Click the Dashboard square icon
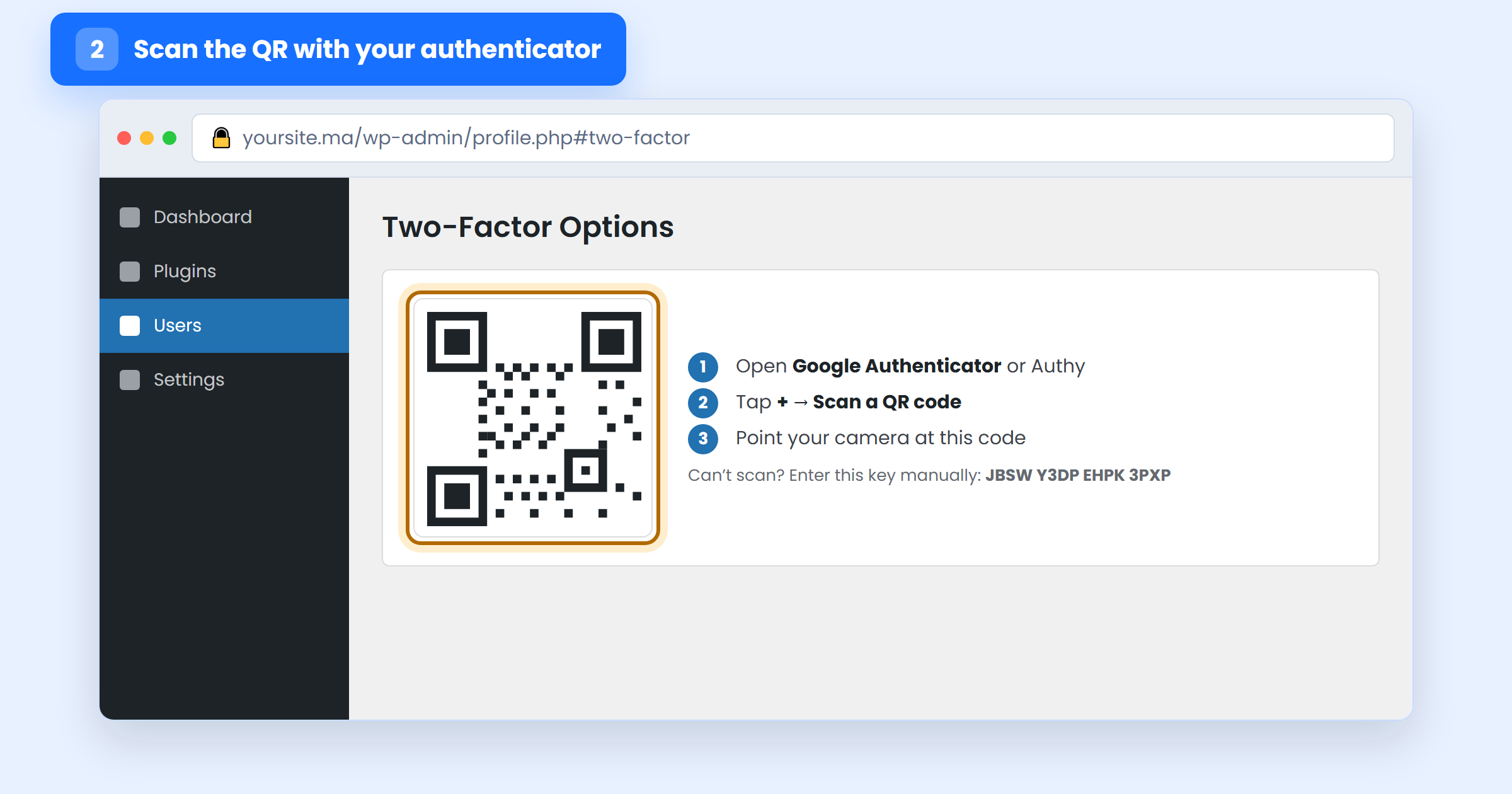Image resolution: width=1512 pixels, height=794 pixels. [130, 217]
